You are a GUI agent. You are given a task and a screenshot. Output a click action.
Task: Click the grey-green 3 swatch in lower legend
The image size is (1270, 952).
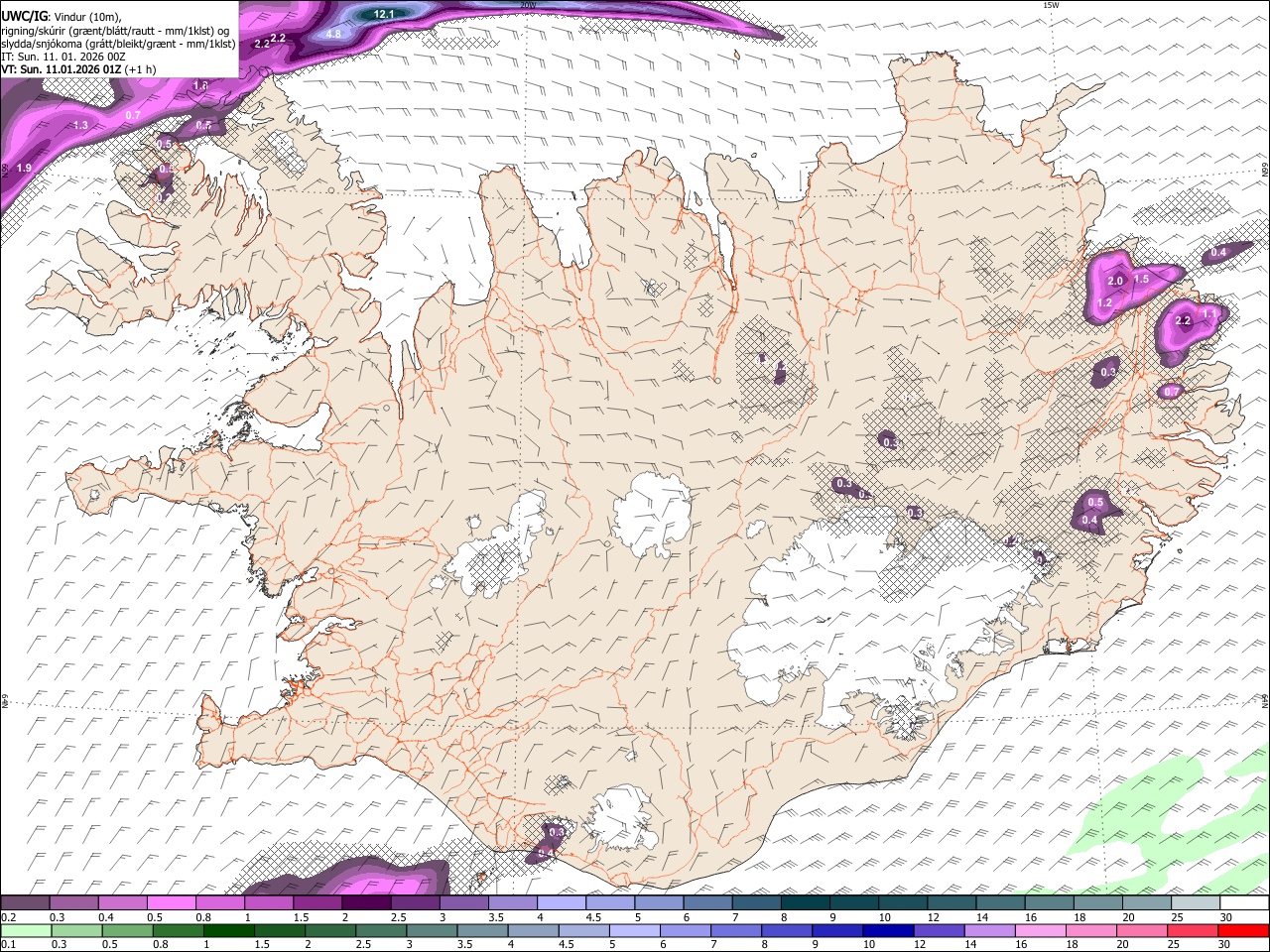(x=432, y=930)
